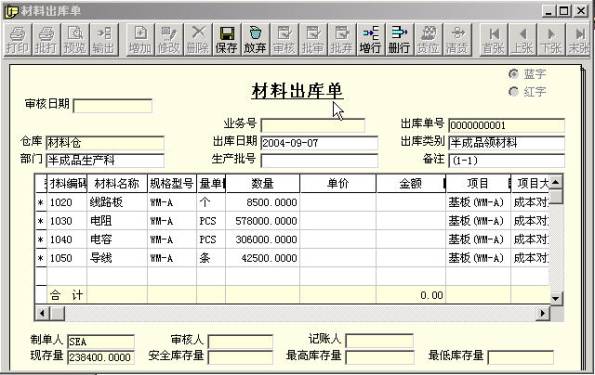Click the 保存 (Save) toolbar icon
595x375 pixels.
coord(227,39)
